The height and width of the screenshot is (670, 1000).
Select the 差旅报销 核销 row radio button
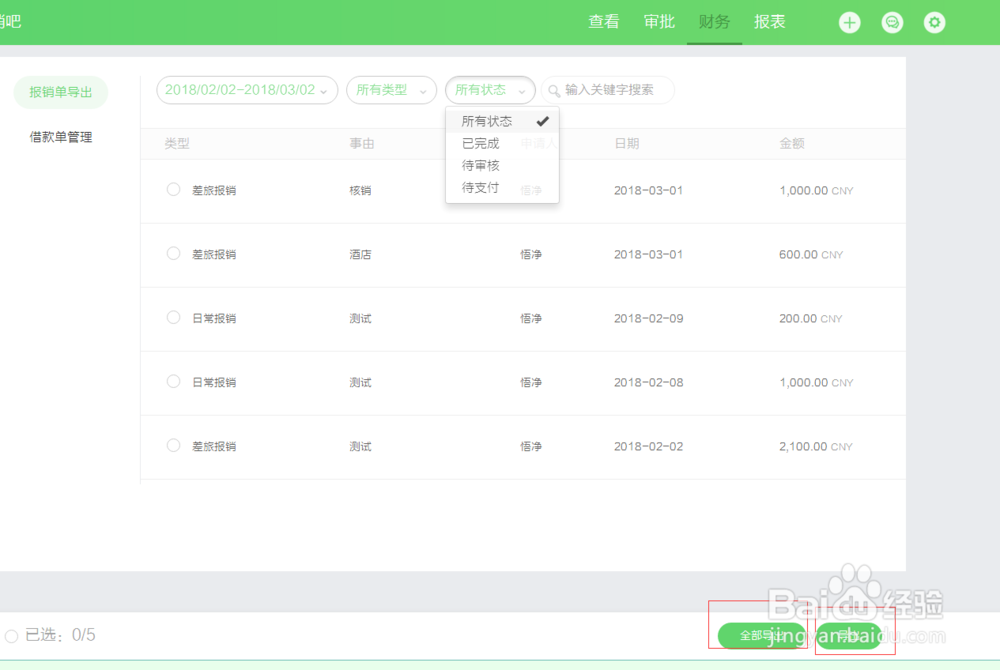(x=173, y=189)
